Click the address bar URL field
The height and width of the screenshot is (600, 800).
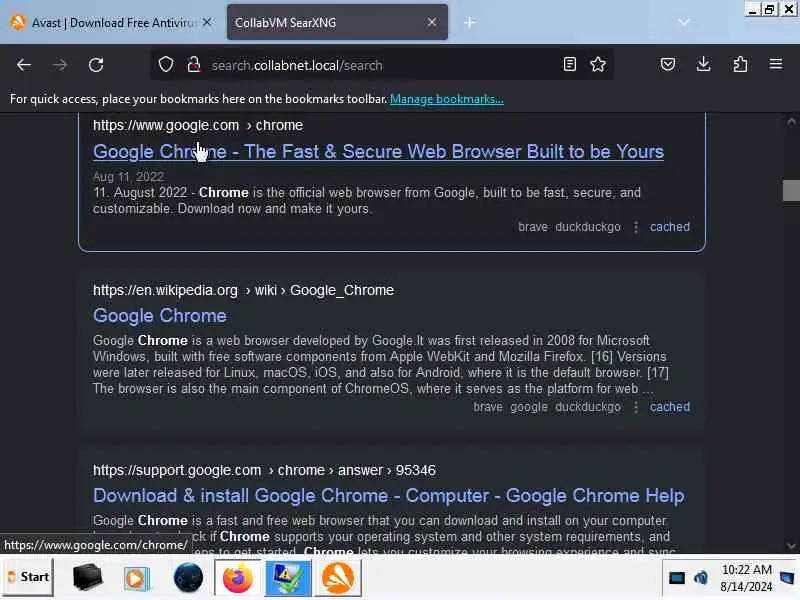point(383,65)
